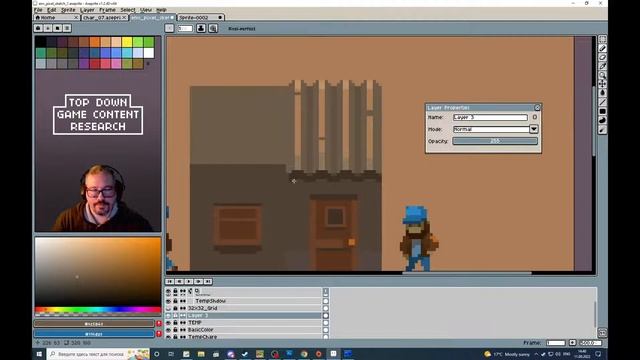Click the background color warning icon
640x360 pixels.
(x=159, y=333)
